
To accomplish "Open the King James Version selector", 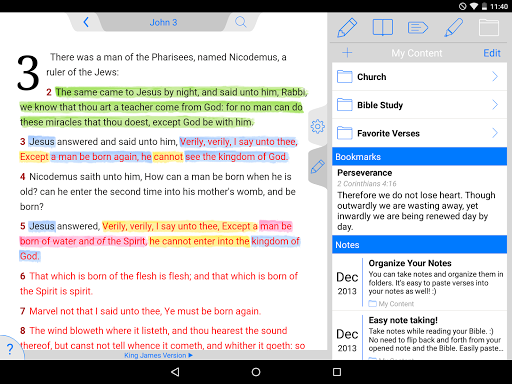I will point(159,355).
